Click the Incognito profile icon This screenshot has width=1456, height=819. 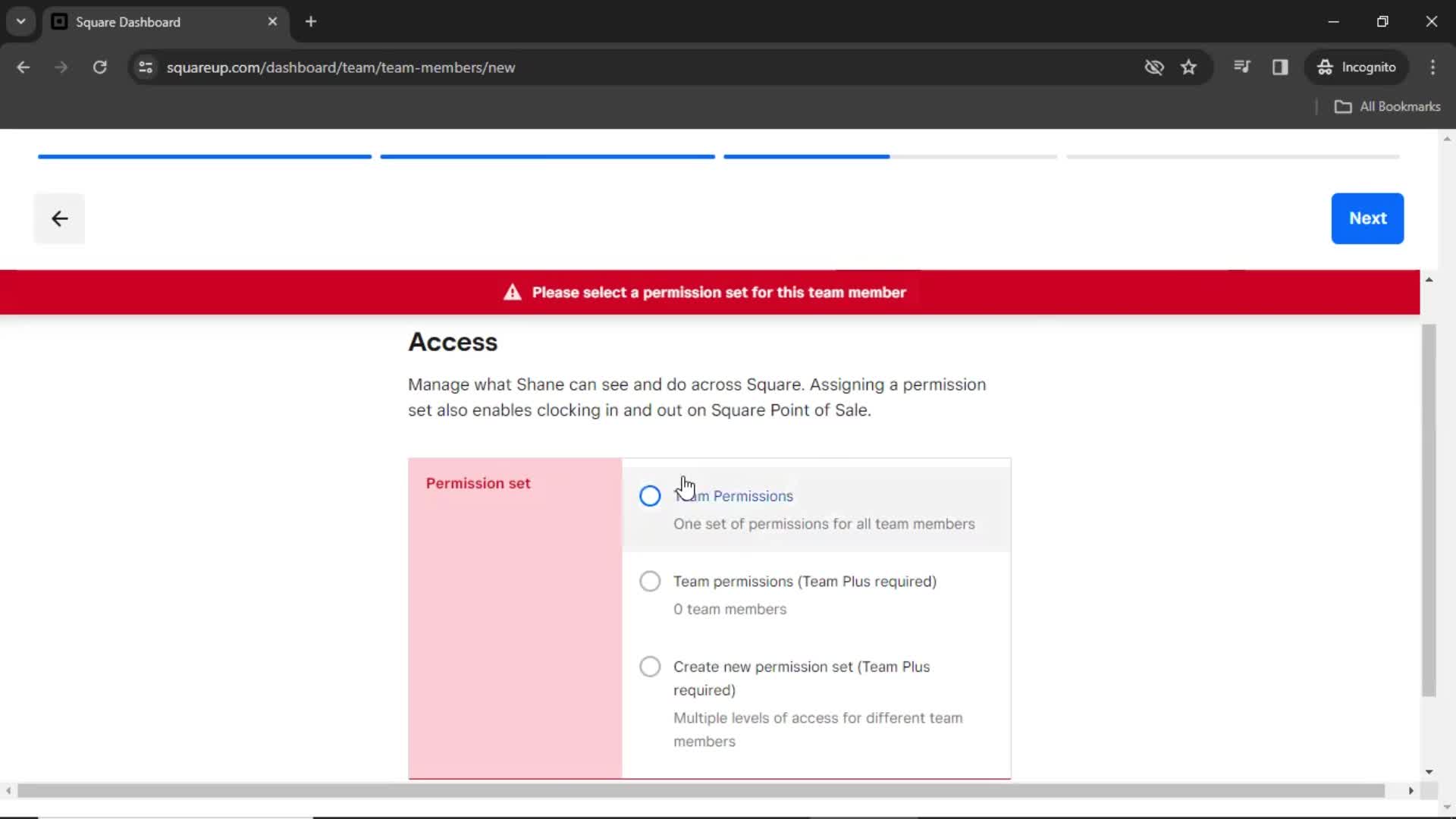pyautogui.click(x=1357, y=67)
